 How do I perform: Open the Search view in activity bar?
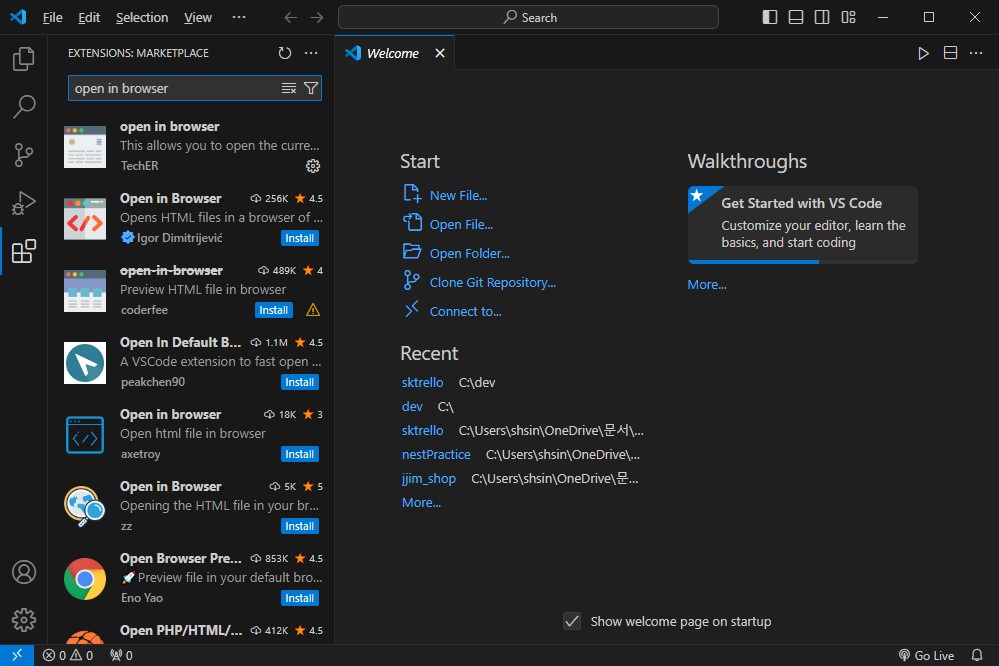(x=24, y=106)
